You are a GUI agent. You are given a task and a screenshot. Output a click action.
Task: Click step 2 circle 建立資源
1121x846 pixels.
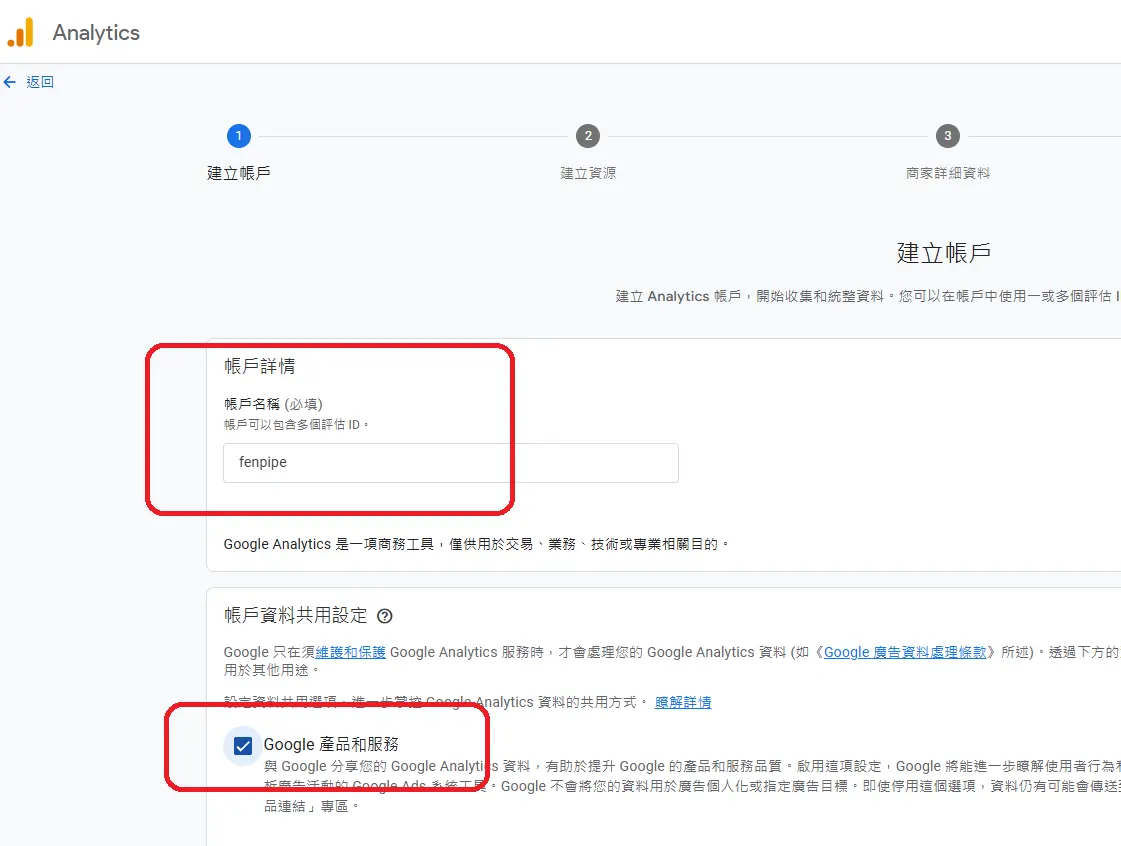point(588,136)
